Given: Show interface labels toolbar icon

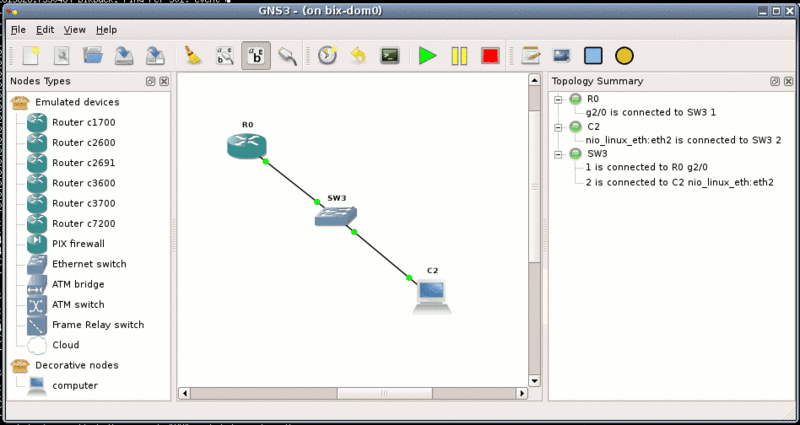Looking at the screenshot, I should (224, 56).
